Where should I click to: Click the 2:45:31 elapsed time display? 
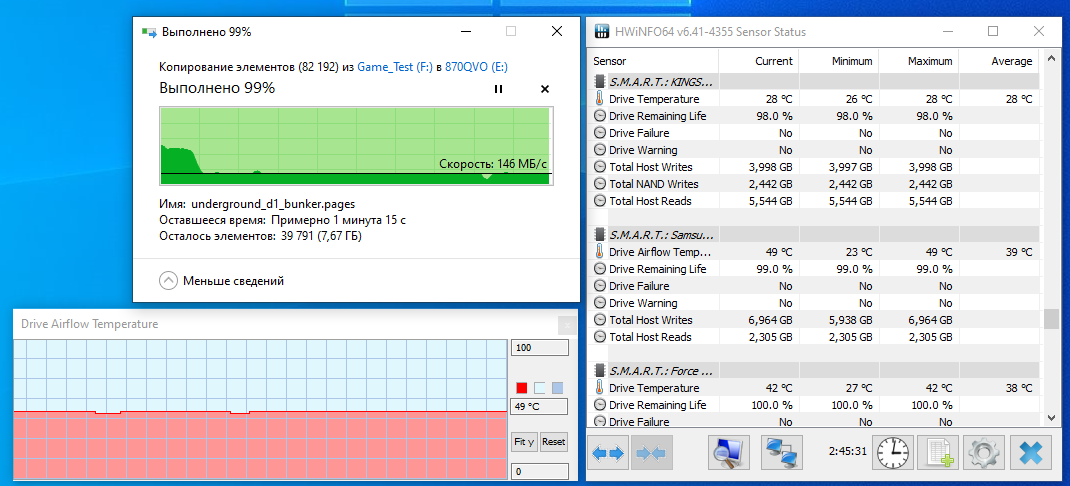pos(848,451)
